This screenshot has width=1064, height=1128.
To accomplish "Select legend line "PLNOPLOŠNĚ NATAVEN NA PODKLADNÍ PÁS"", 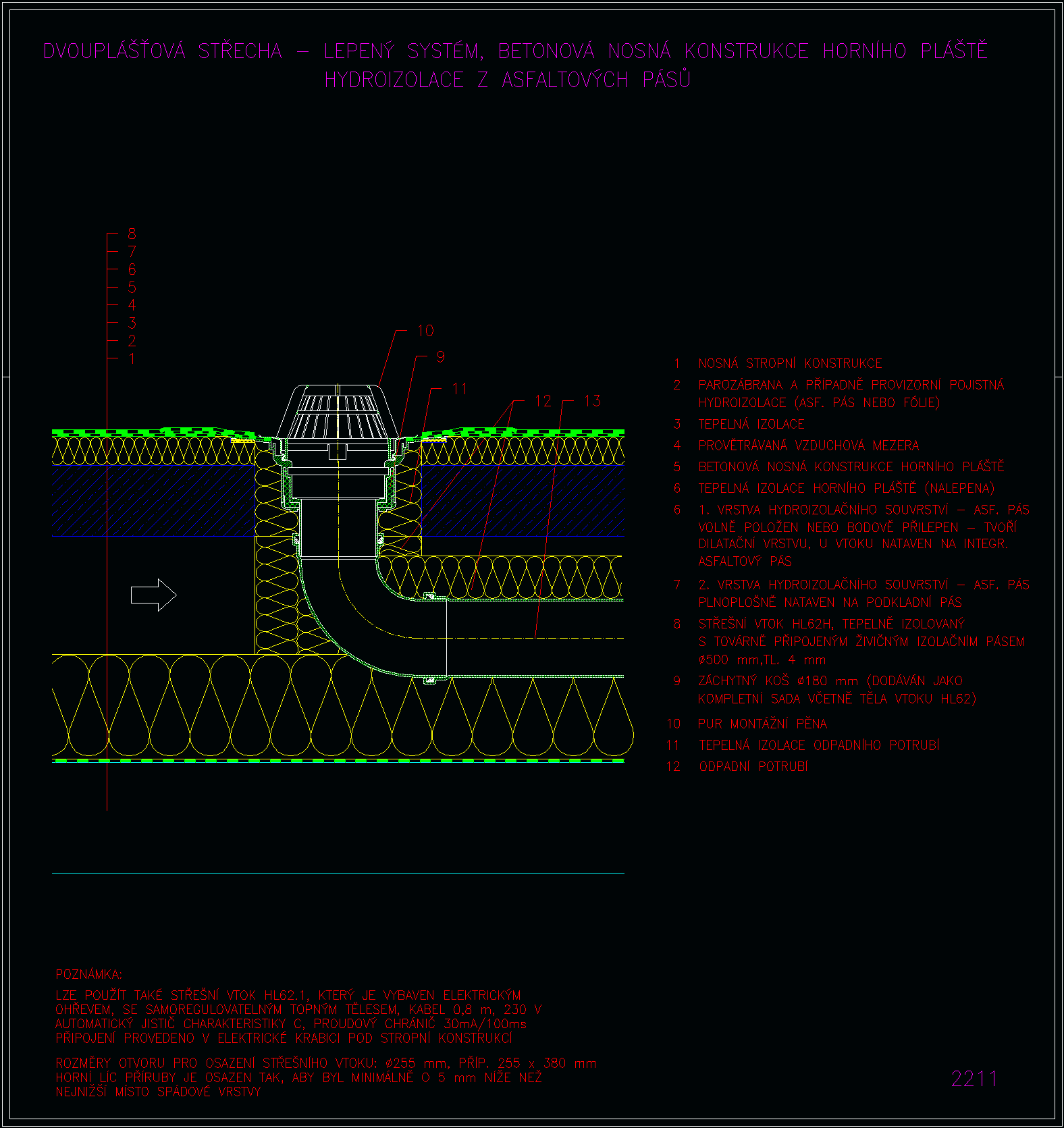I will pos(830,602).
